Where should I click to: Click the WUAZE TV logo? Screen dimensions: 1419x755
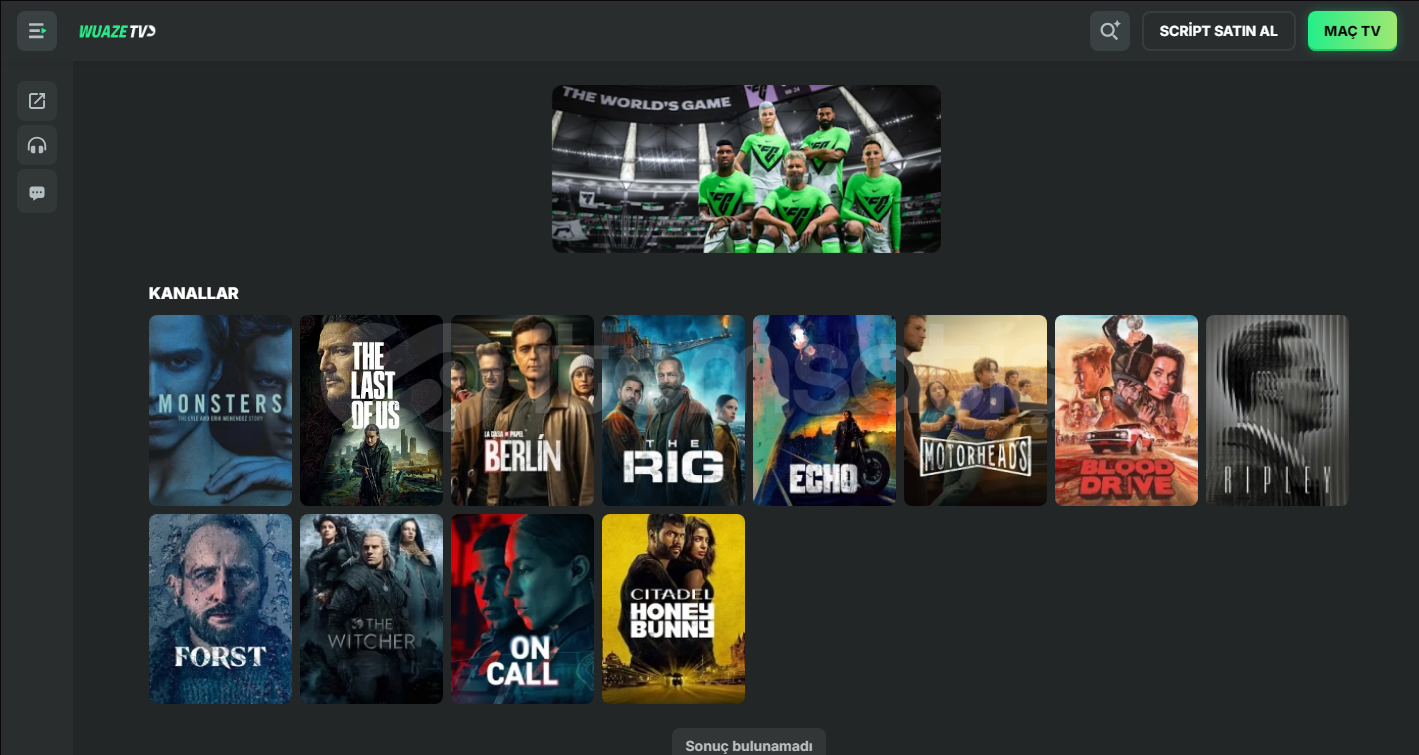tap(117, 31)
